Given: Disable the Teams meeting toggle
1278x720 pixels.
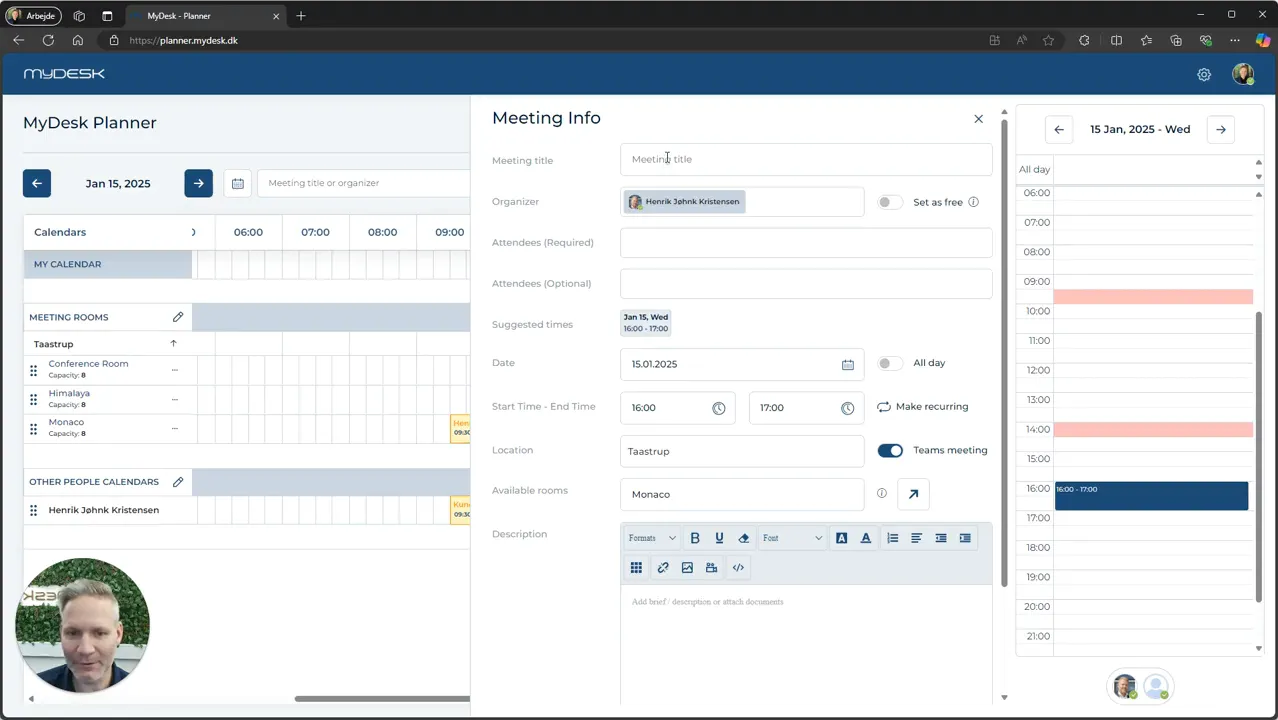Looking at the screenshot, I should pyautogui.click(x=890, y=450).
